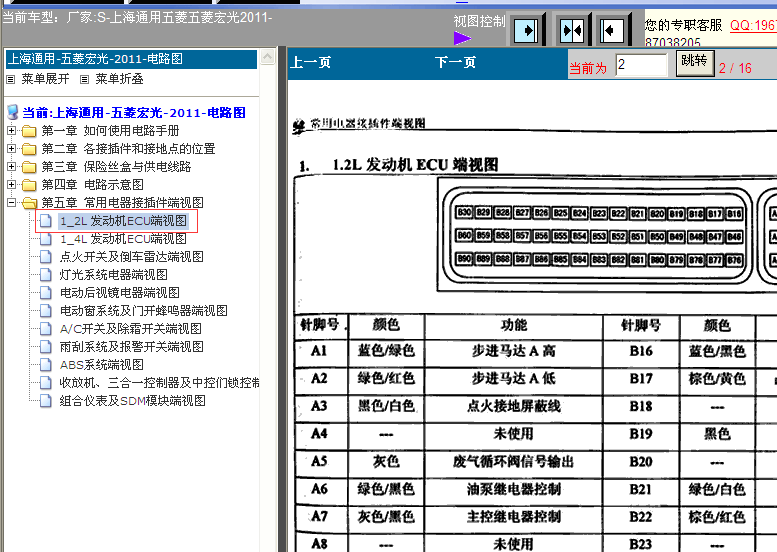
Task: Click the tree panel scroll-up arrow
Action: 267,57
